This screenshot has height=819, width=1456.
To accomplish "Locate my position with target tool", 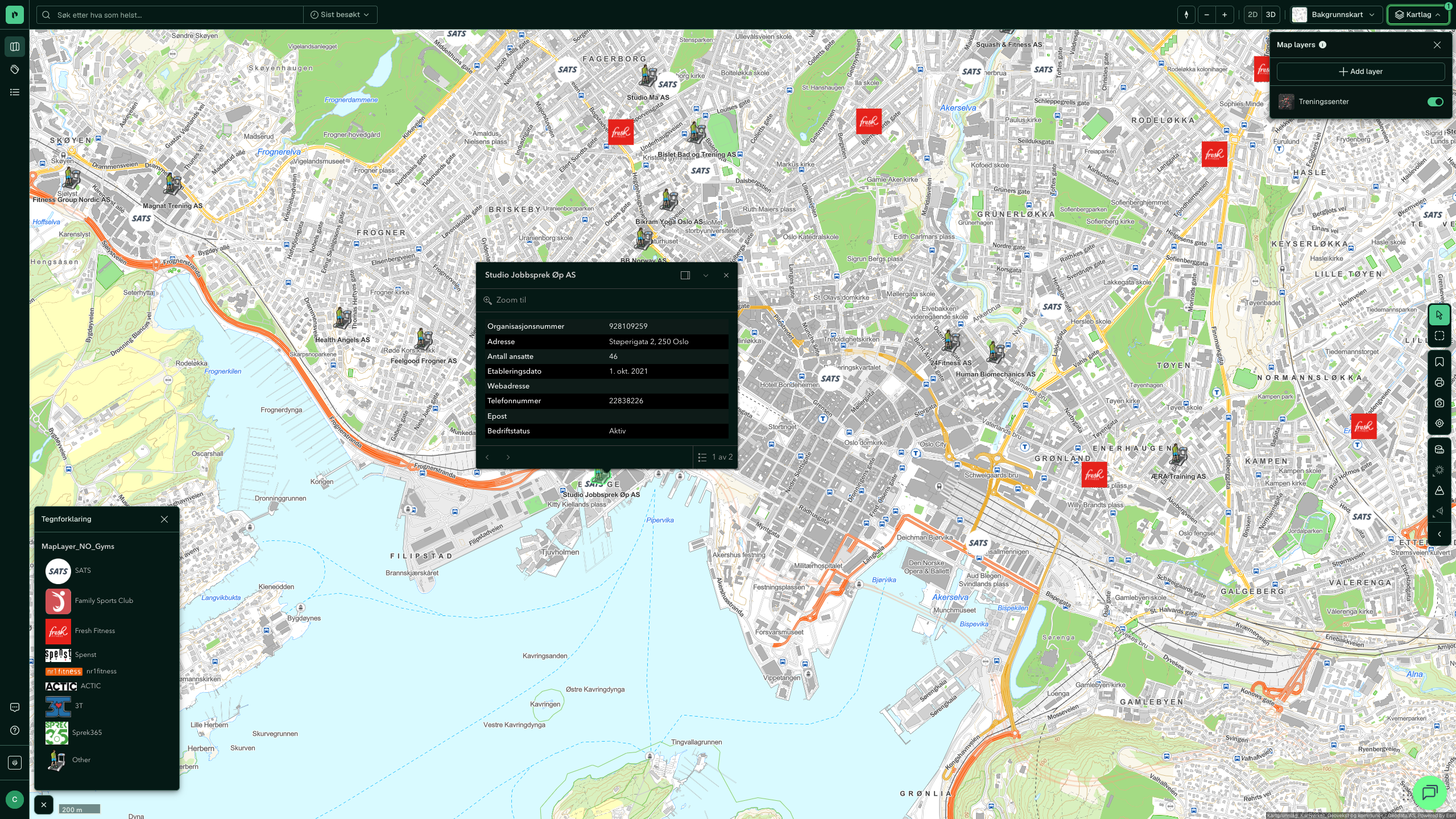I will 1440,423.
